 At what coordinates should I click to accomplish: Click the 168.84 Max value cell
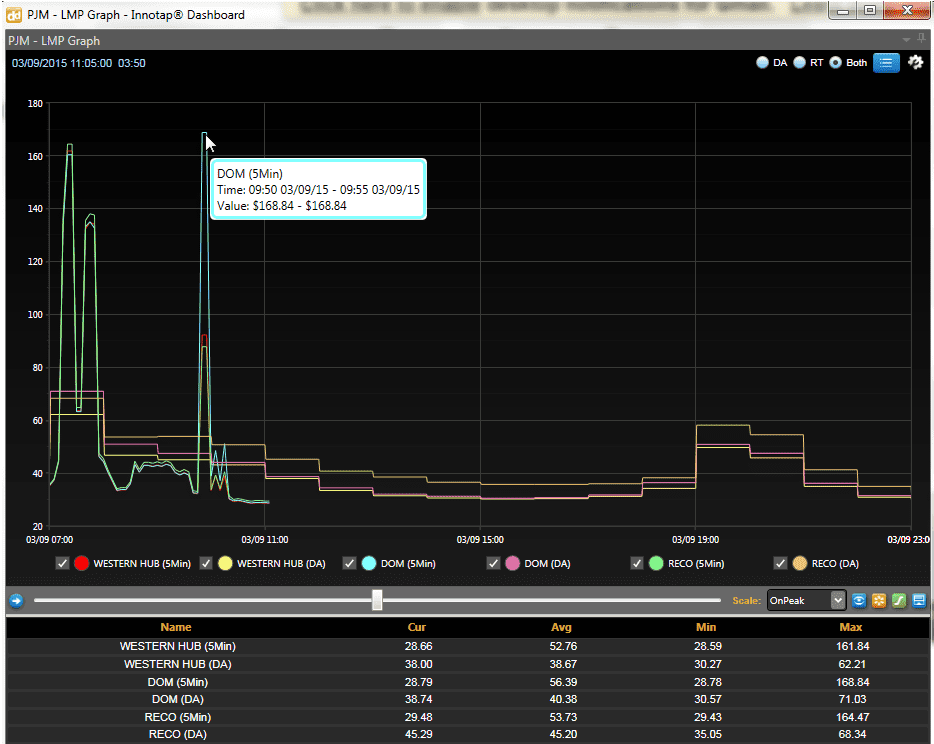point(852,681)
